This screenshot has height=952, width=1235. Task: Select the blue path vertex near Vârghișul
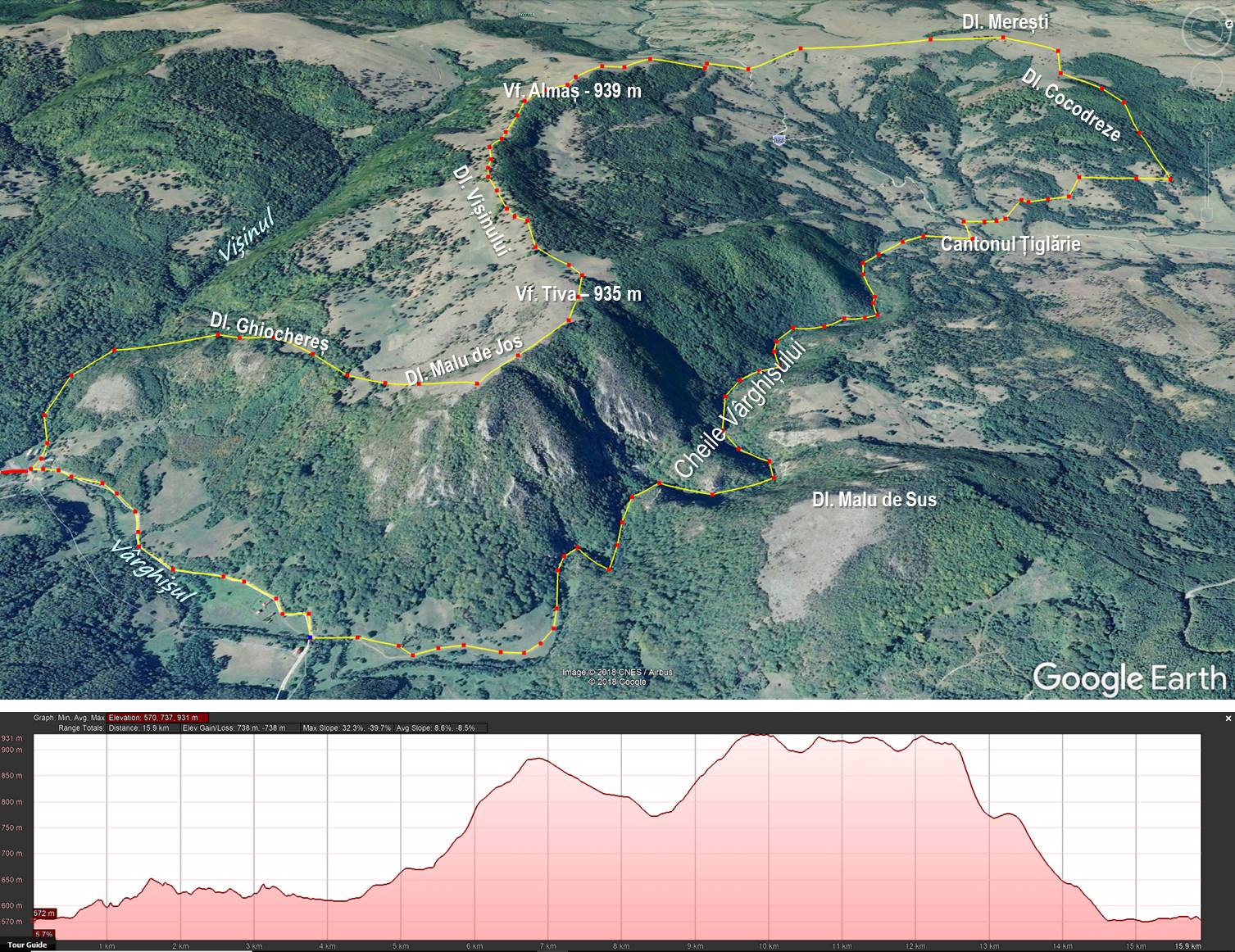coord(310,637)
